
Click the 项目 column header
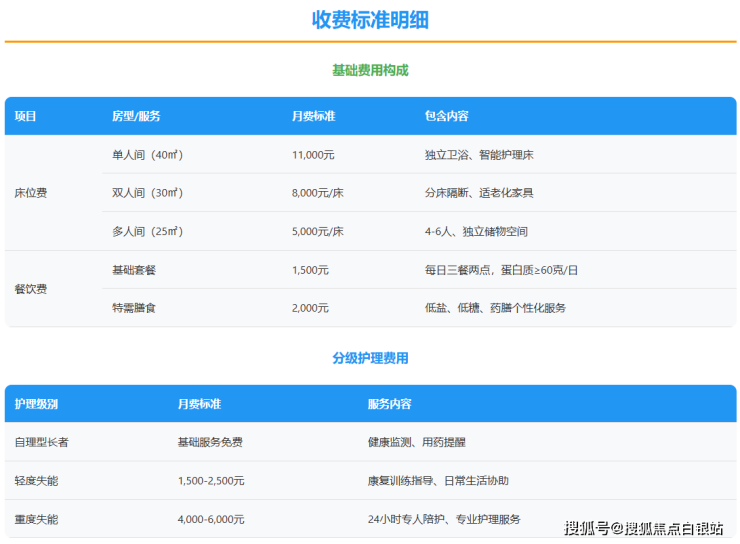pyautogui.click(x=26, y=116)
